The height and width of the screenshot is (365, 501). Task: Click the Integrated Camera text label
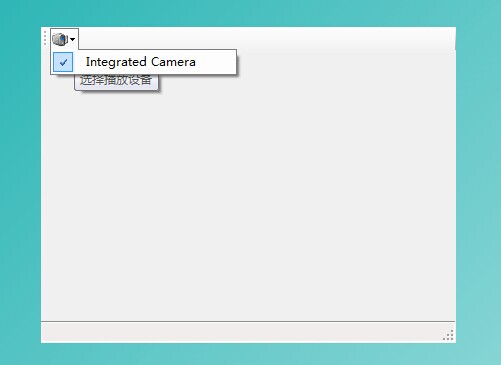click(x=140, y=62)
